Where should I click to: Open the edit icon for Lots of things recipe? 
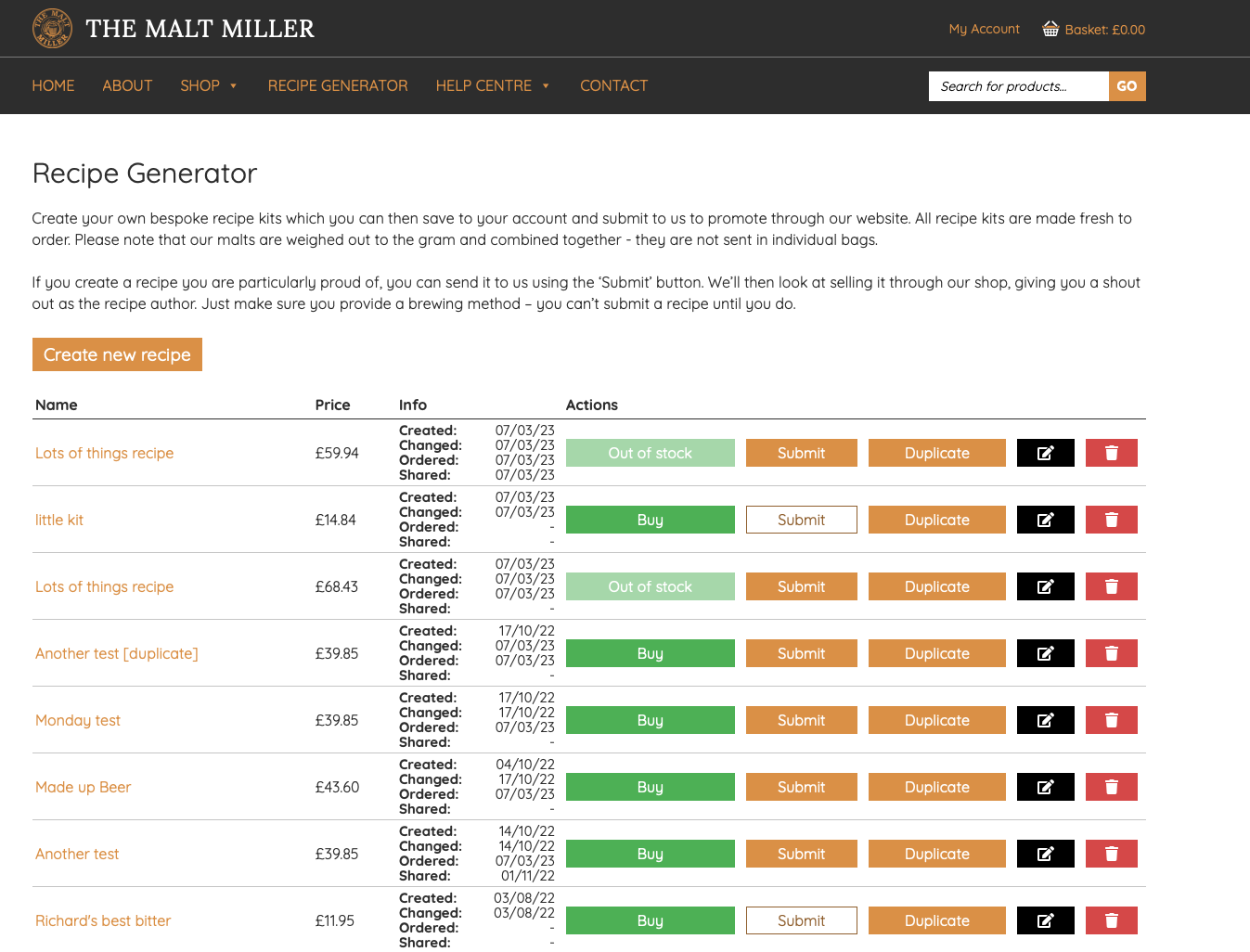point(1045,453)
